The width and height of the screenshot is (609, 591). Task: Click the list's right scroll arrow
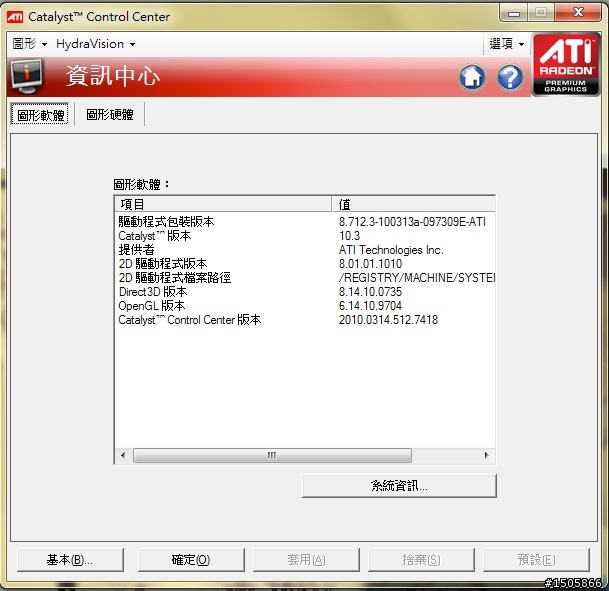(487, 455)
